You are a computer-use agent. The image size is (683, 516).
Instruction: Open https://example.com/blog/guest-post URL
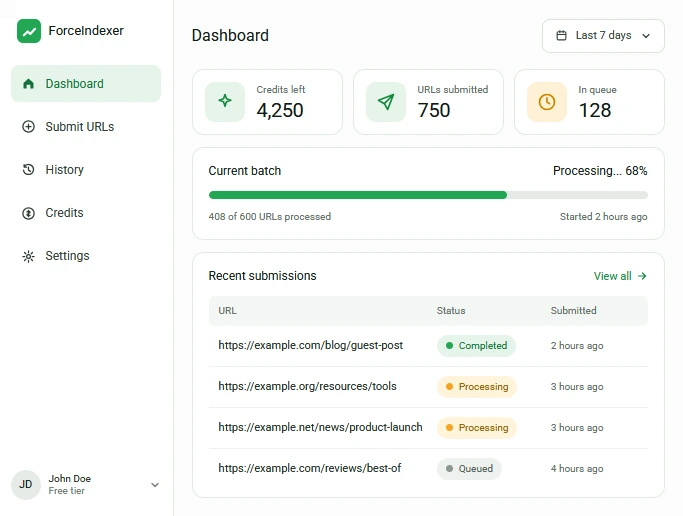coord(311,345)
